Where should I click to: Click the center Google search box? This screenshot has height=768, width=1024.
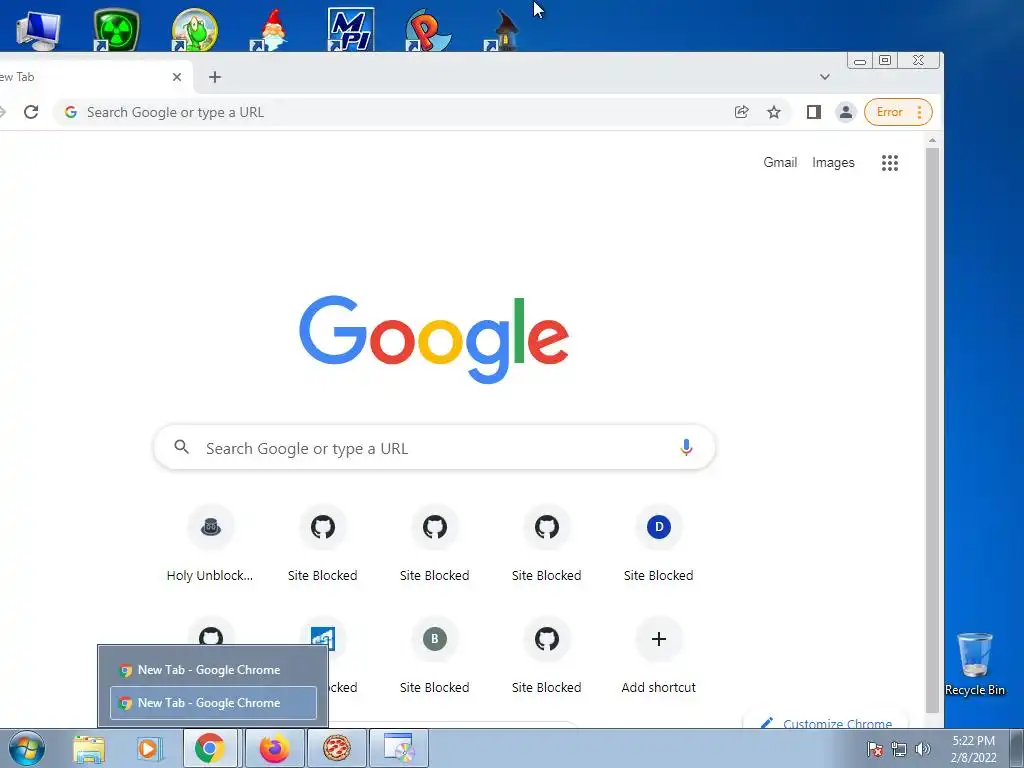click(434, 447)
